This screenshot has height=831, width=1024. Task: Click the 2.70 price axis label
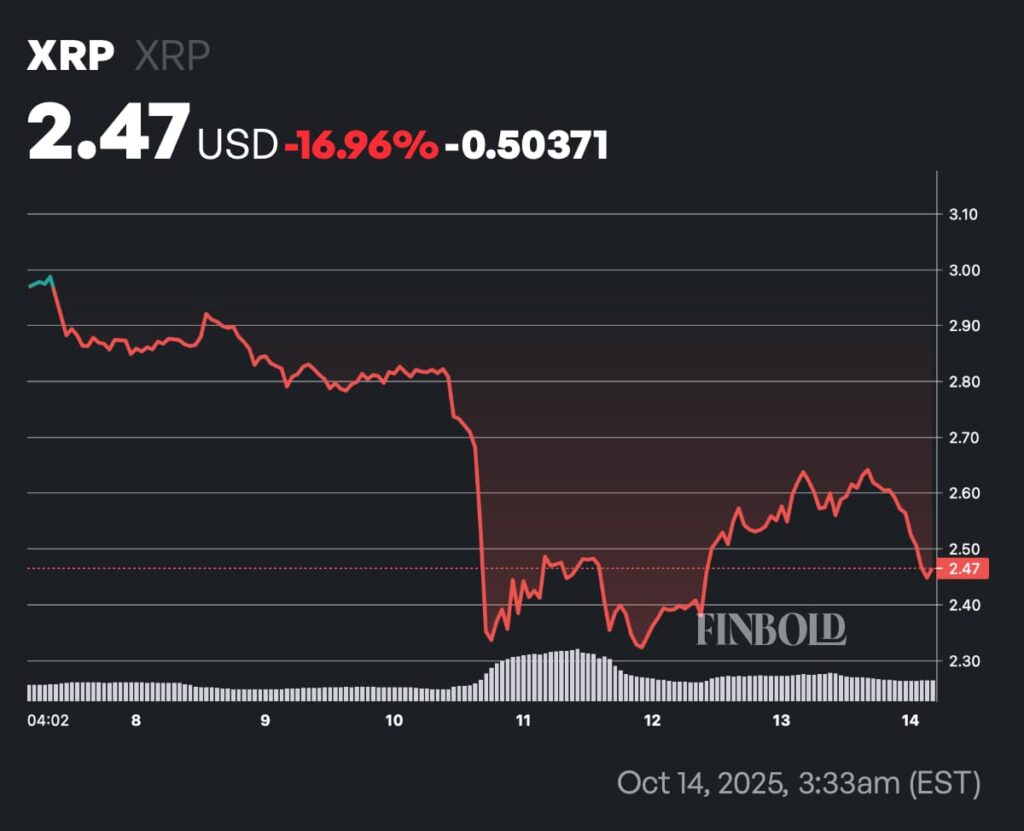click(961, 438)
